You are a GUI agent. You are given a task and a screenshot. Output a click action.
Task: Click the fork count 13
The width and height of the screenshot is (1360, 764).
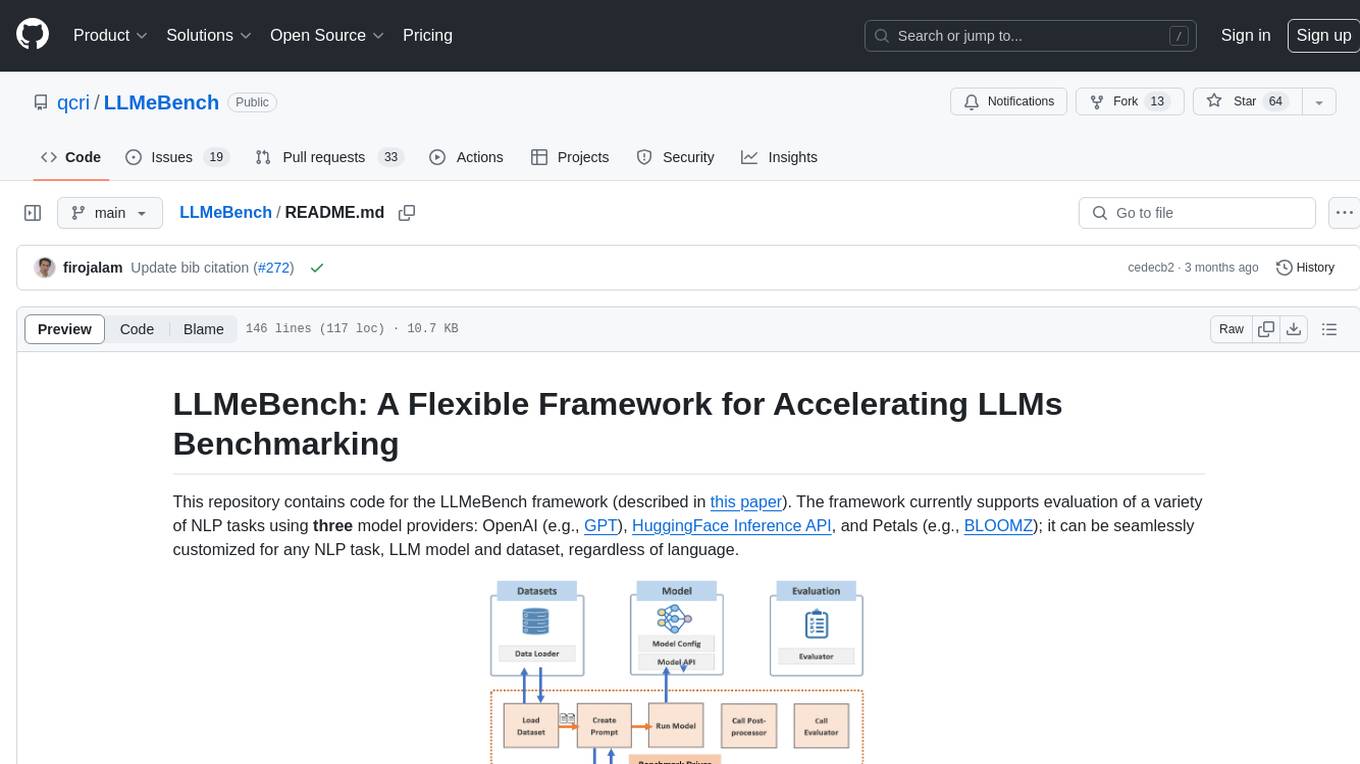click(1157, 102)
